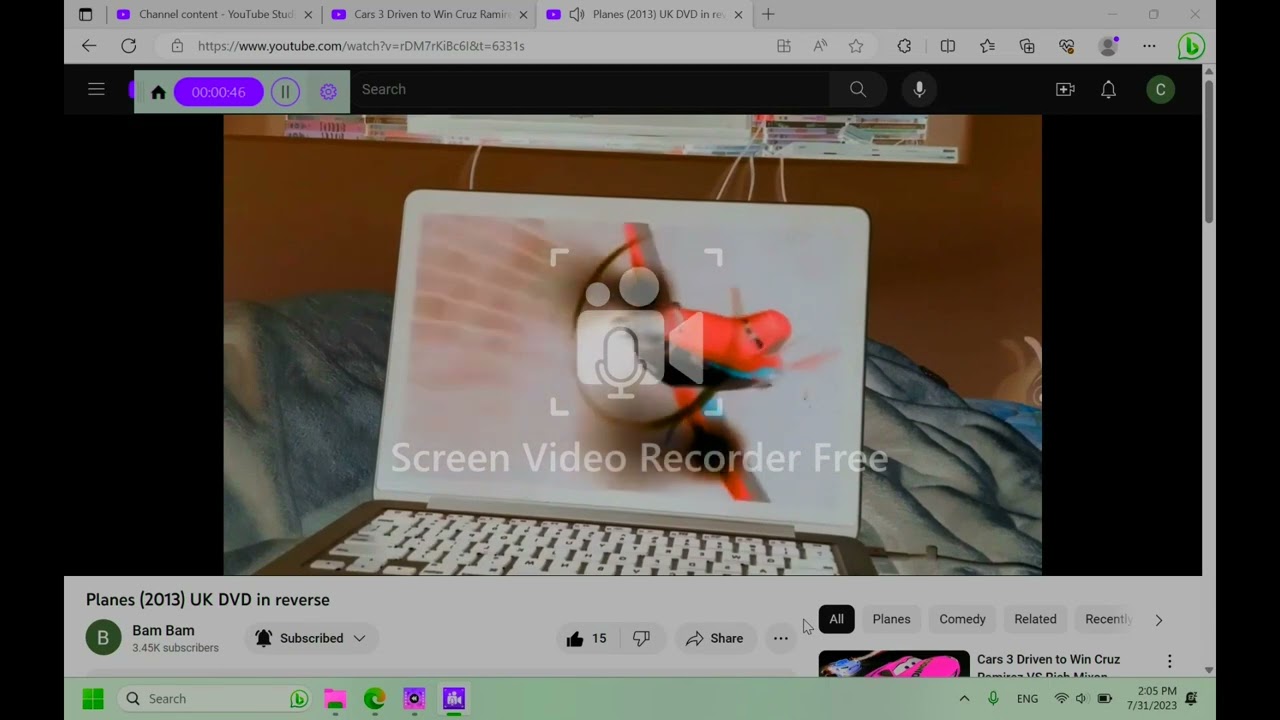Select the Planes filter chip

click(891, 619)
